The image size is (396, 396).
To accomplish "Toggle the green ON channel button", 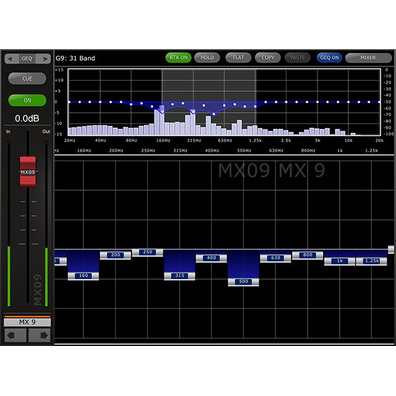I will coord(27,100).
